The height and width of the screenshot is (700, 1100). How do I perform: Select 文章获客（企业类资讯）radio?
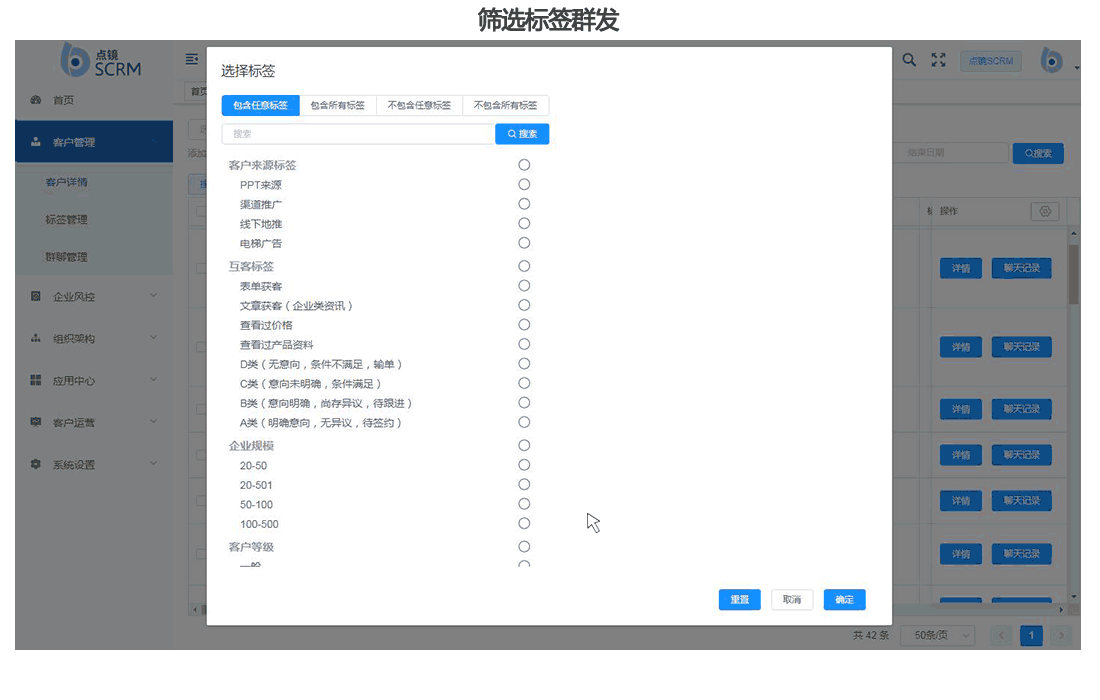tap(524, 305)
